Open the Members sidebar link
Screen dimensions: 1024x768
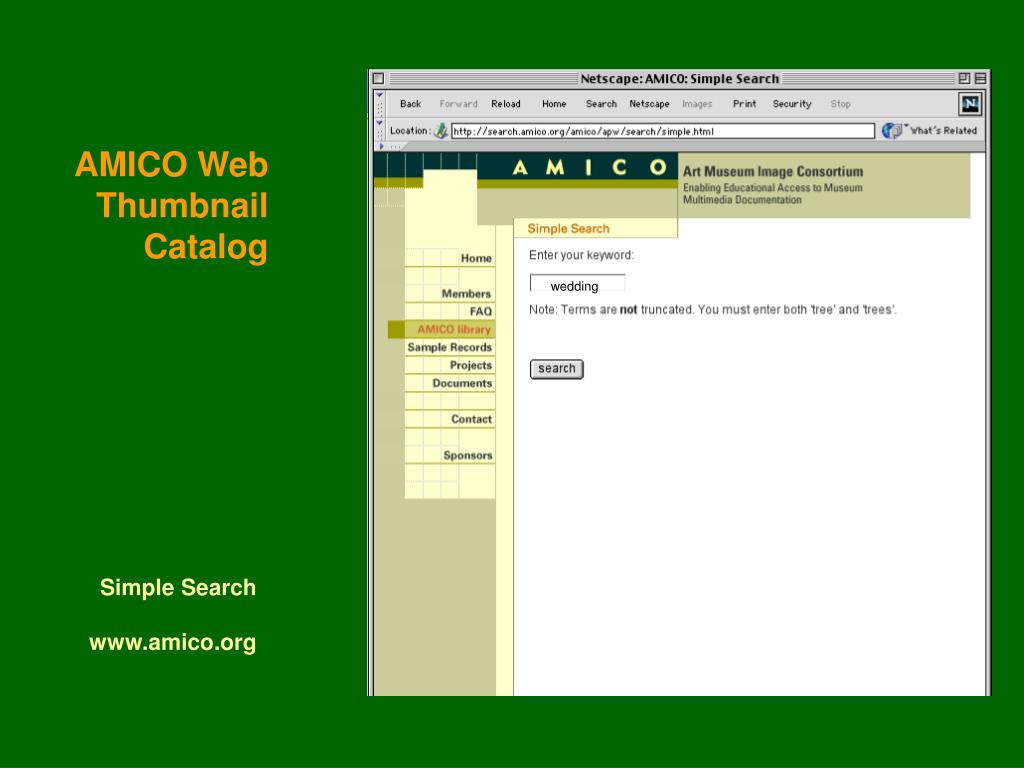466,294
